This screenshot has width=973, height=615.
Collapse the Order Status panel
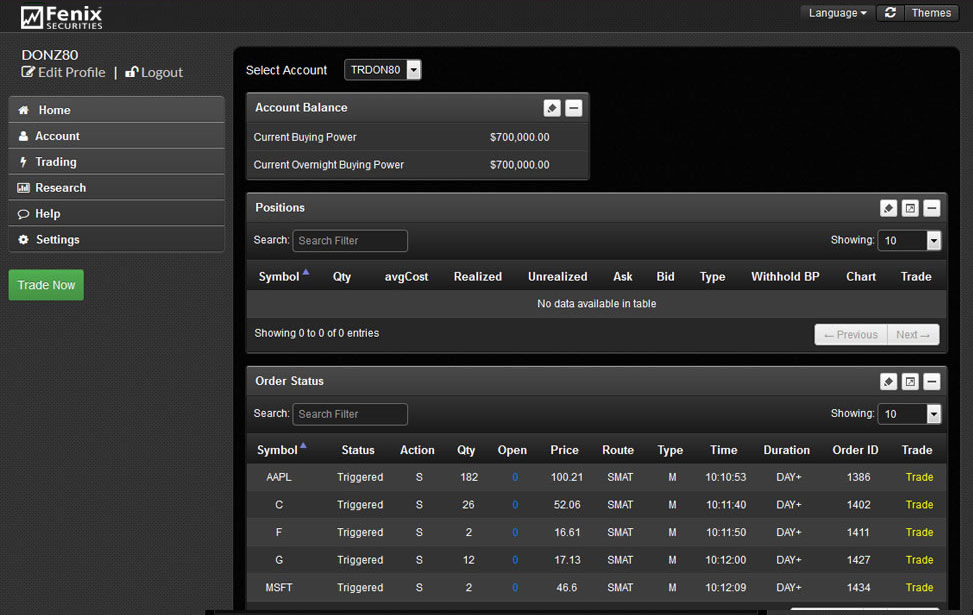931,382
